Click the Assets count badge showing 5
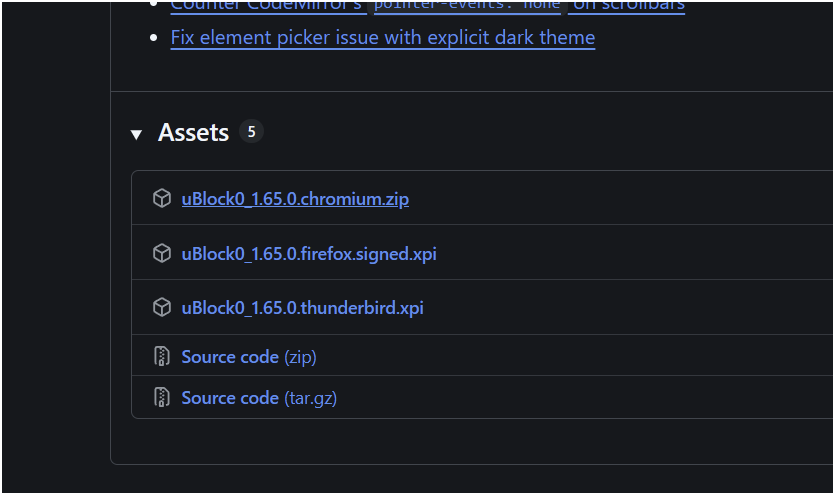 251,131
